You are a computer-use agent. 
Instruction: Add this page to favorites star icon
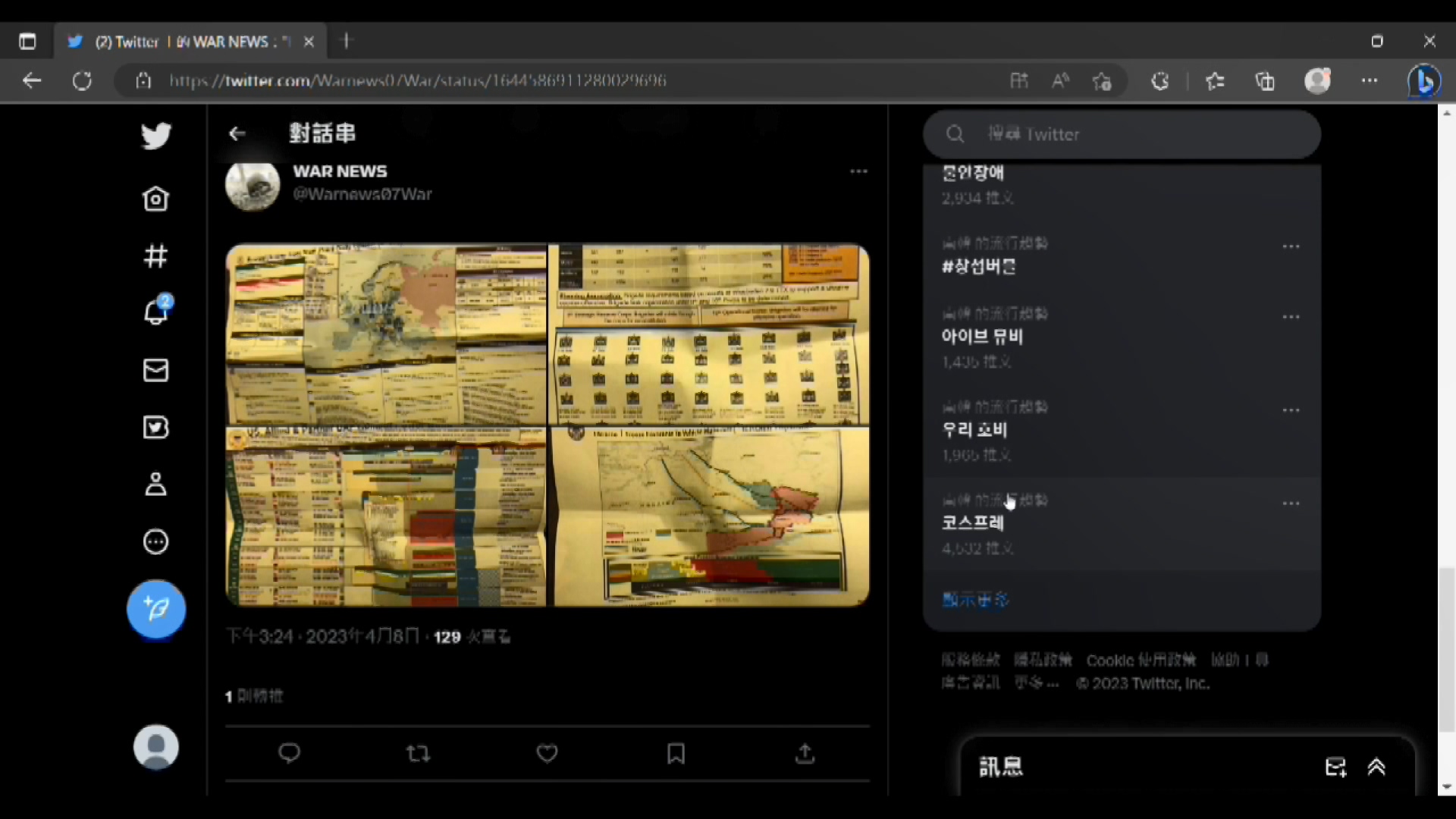(1102, 80)
